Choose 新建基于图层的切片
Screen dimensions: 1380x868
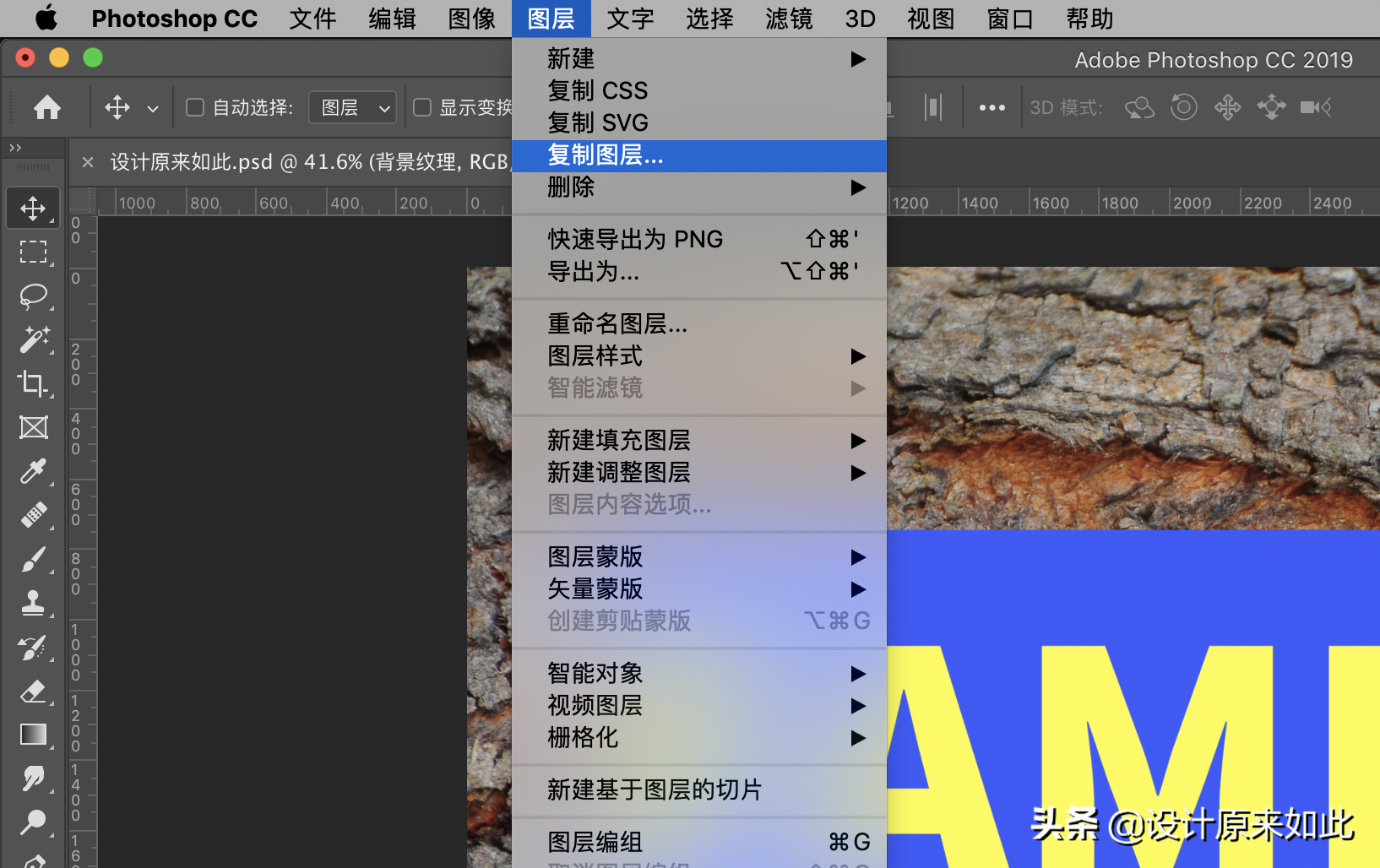point(699,790)
